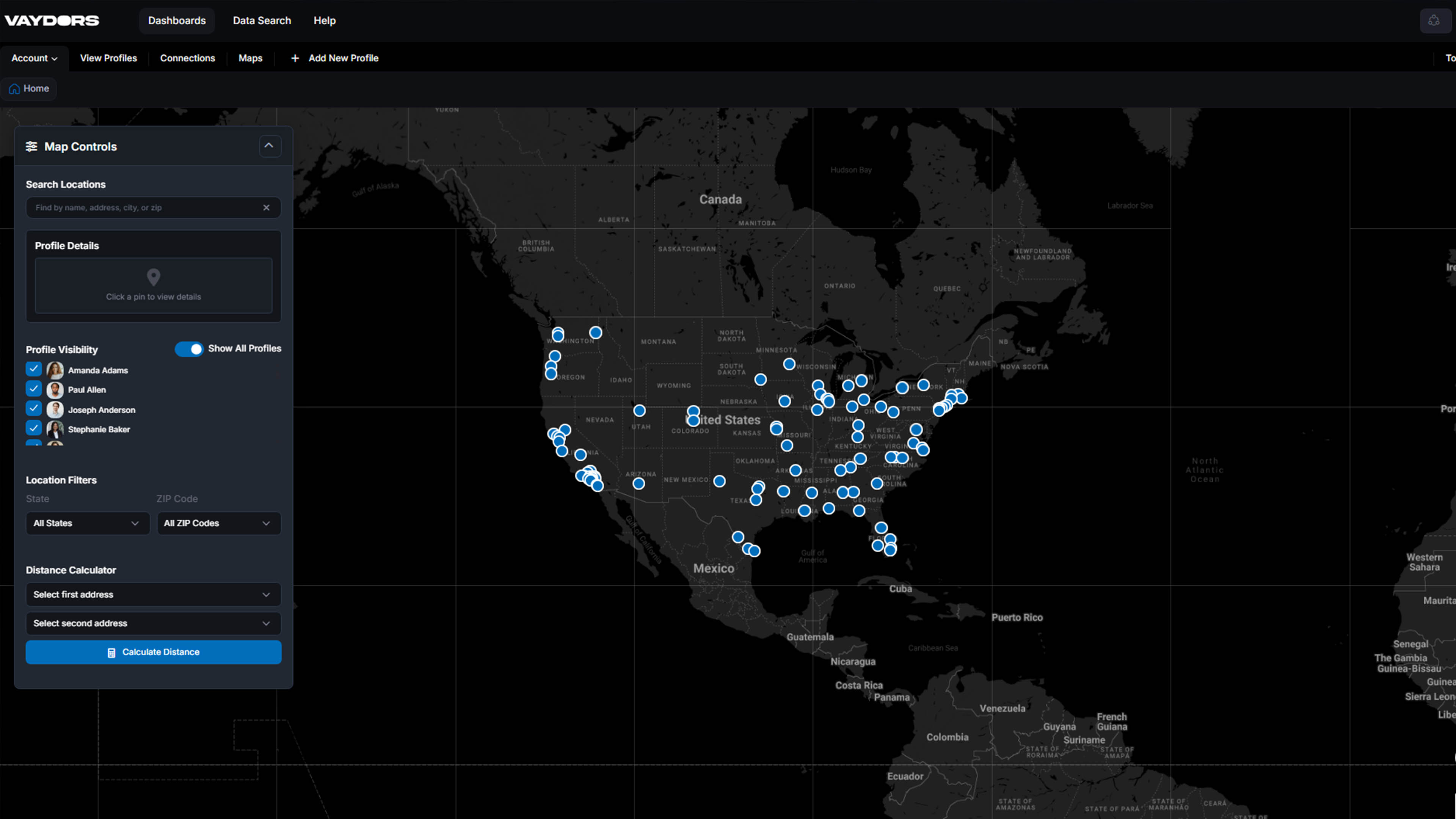Click the Cuba map label
1456x819 pixels.
[901, 589]
